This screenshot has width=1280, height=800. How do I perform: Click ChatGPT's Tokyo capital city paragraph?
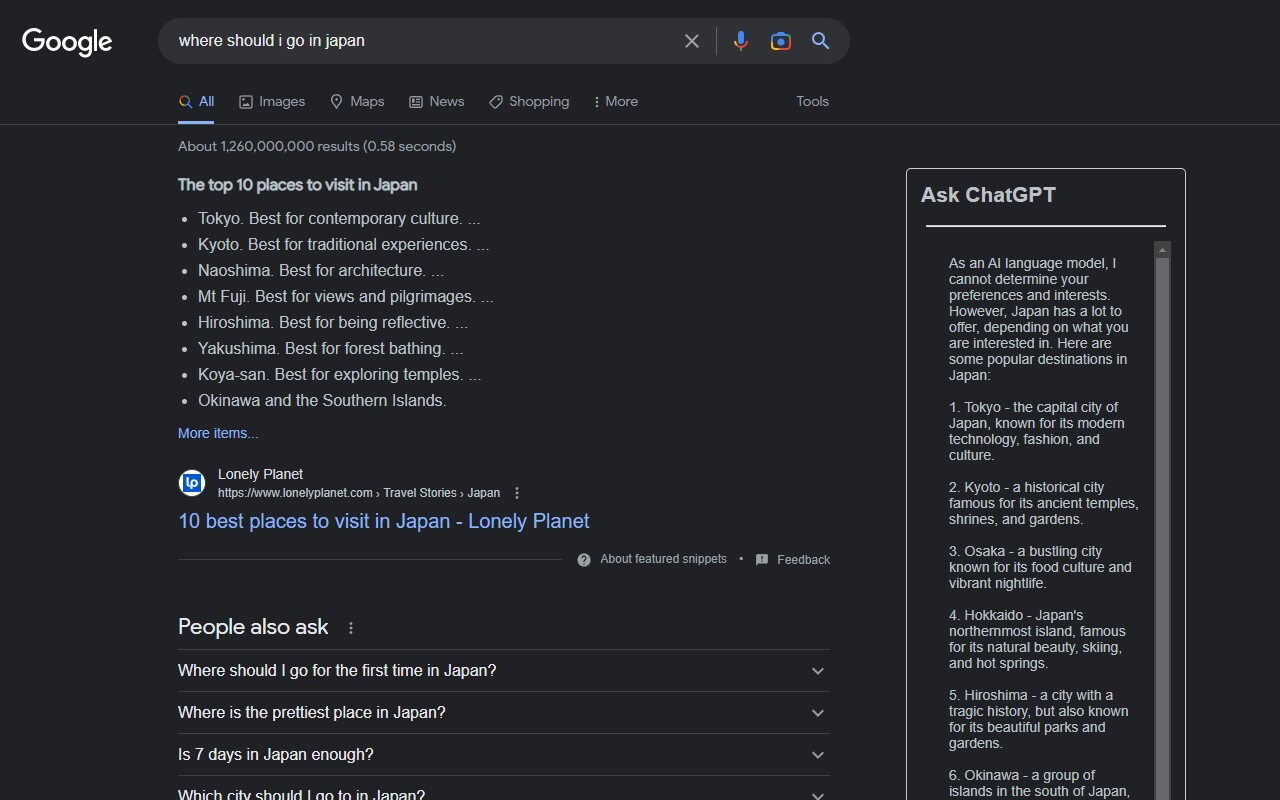1036,431
